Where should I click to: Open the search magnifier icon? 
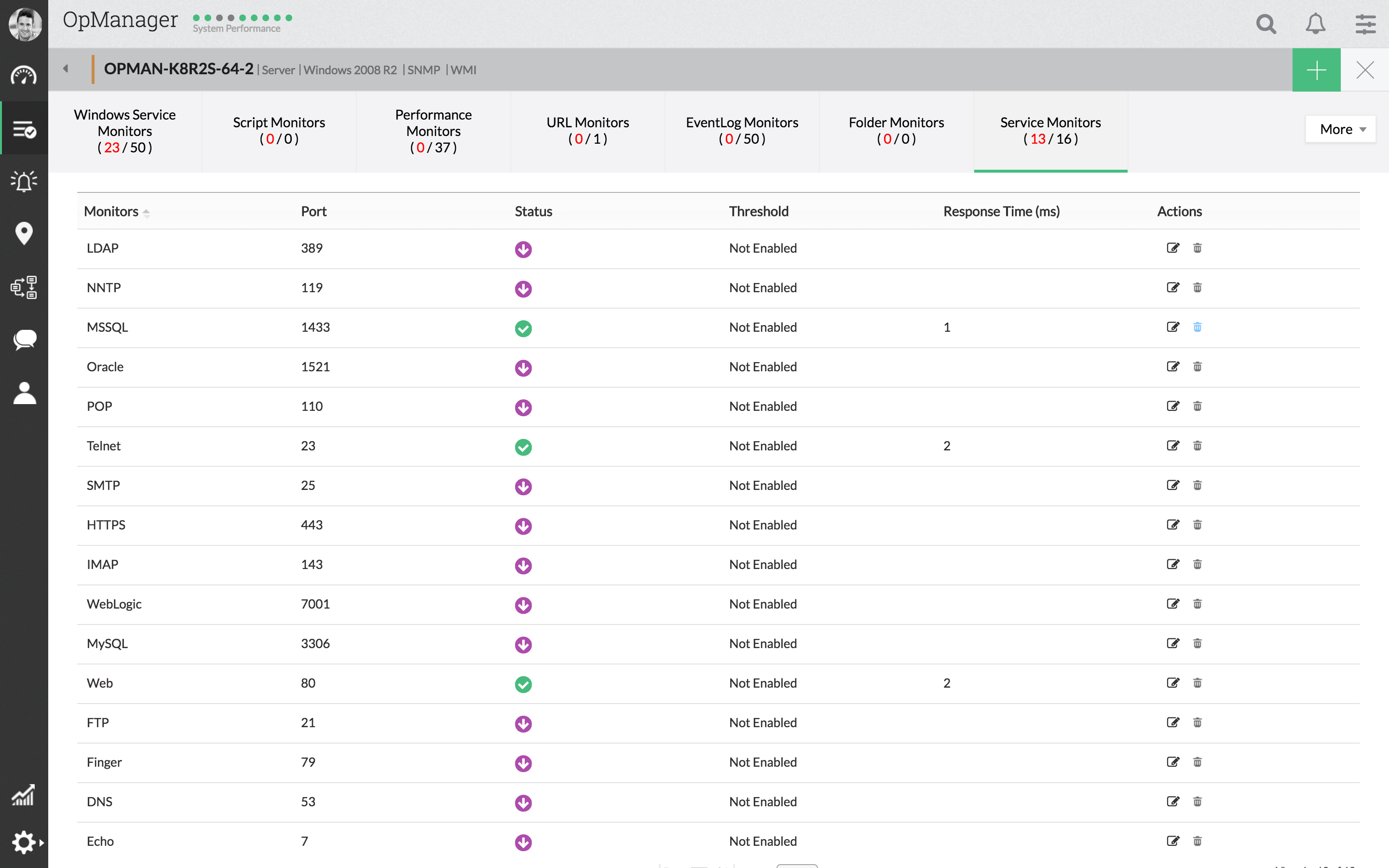pyautogui.click(x=1266, y=24)
